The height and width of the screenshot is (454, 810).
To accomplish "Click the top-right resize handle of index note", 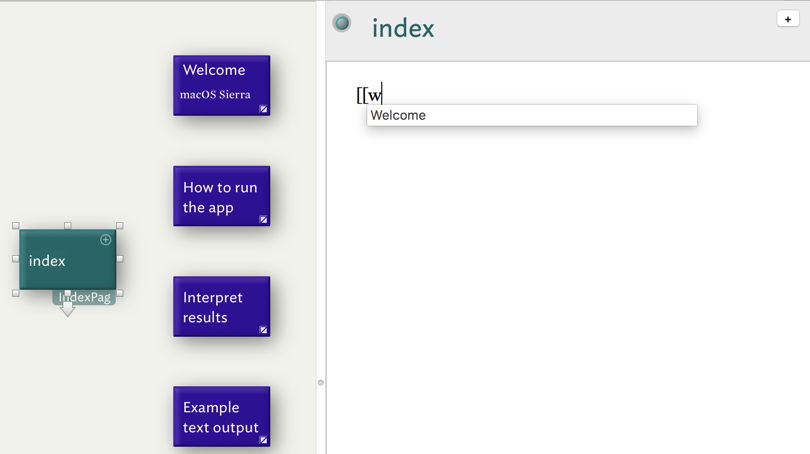I will (x=119, y=226).
